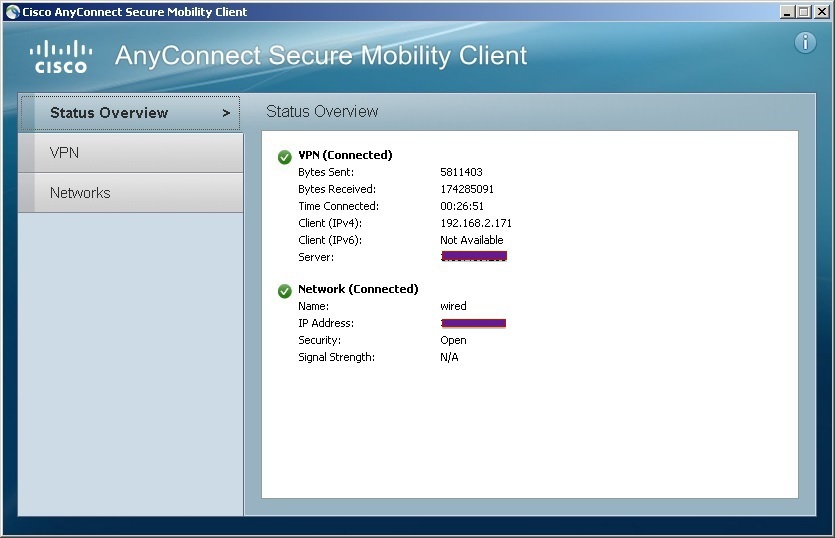The height and width of the screenshot is (538, 835).
Task: Click the AnyConnect title bar app icon
Action: (11, 12)
